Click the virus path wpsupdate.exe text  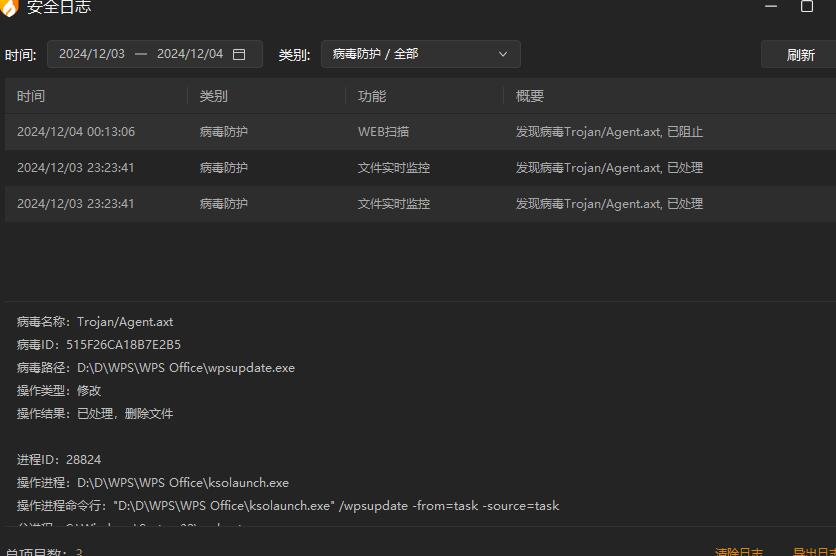(186, 368)
